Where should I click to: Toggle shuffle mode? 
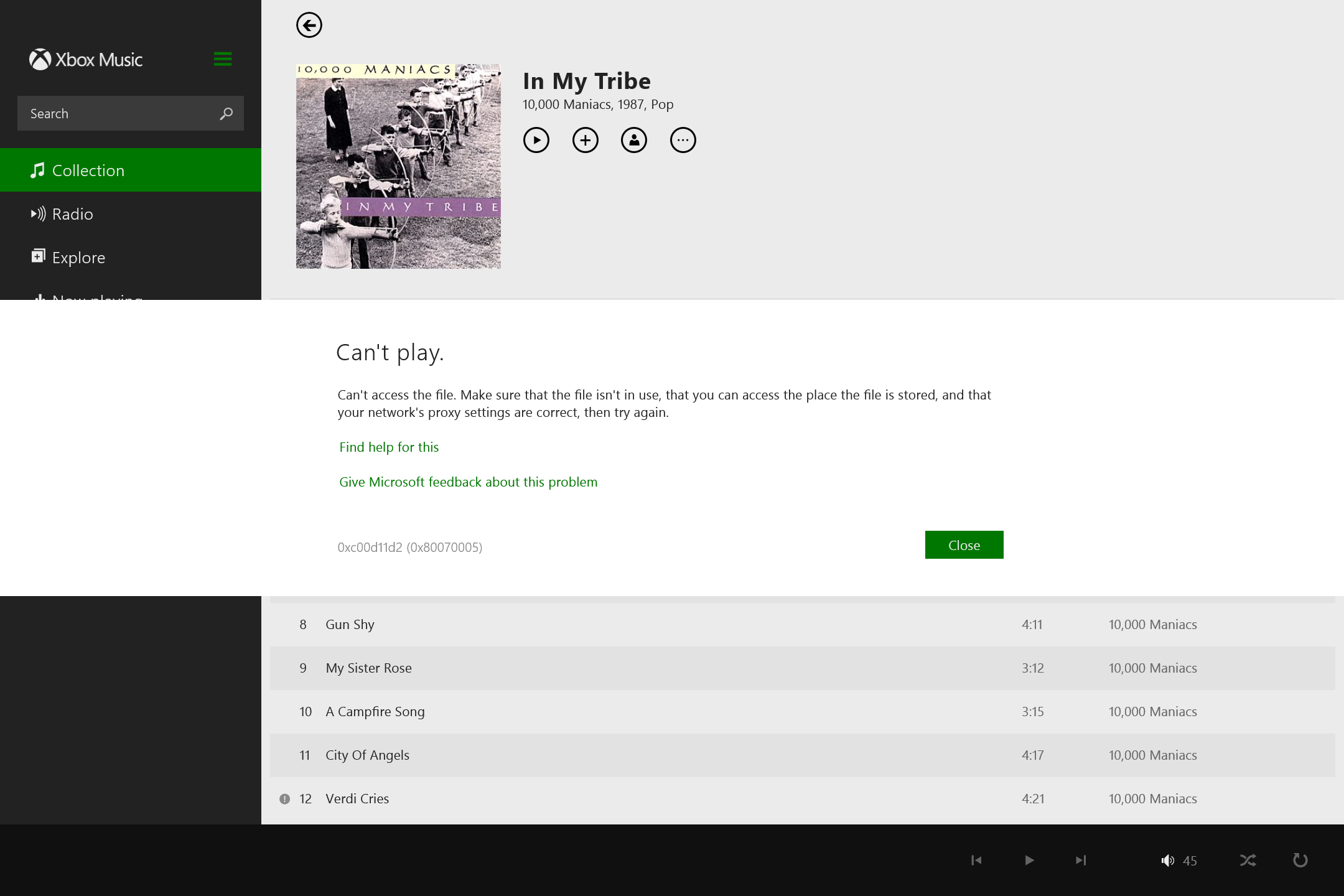[1248, 860]
